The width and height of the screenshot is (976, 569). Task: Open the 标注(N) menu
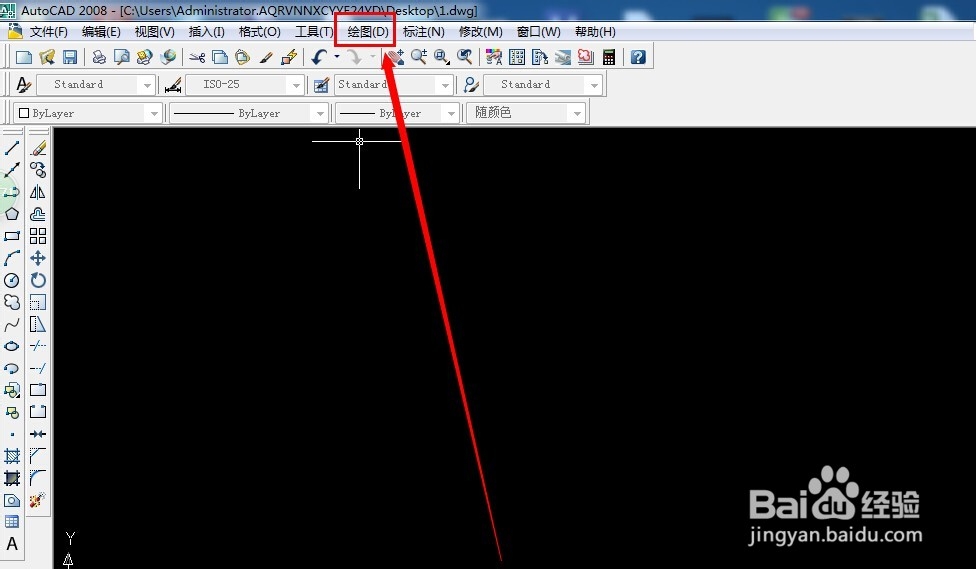click(x=424, y=32)
